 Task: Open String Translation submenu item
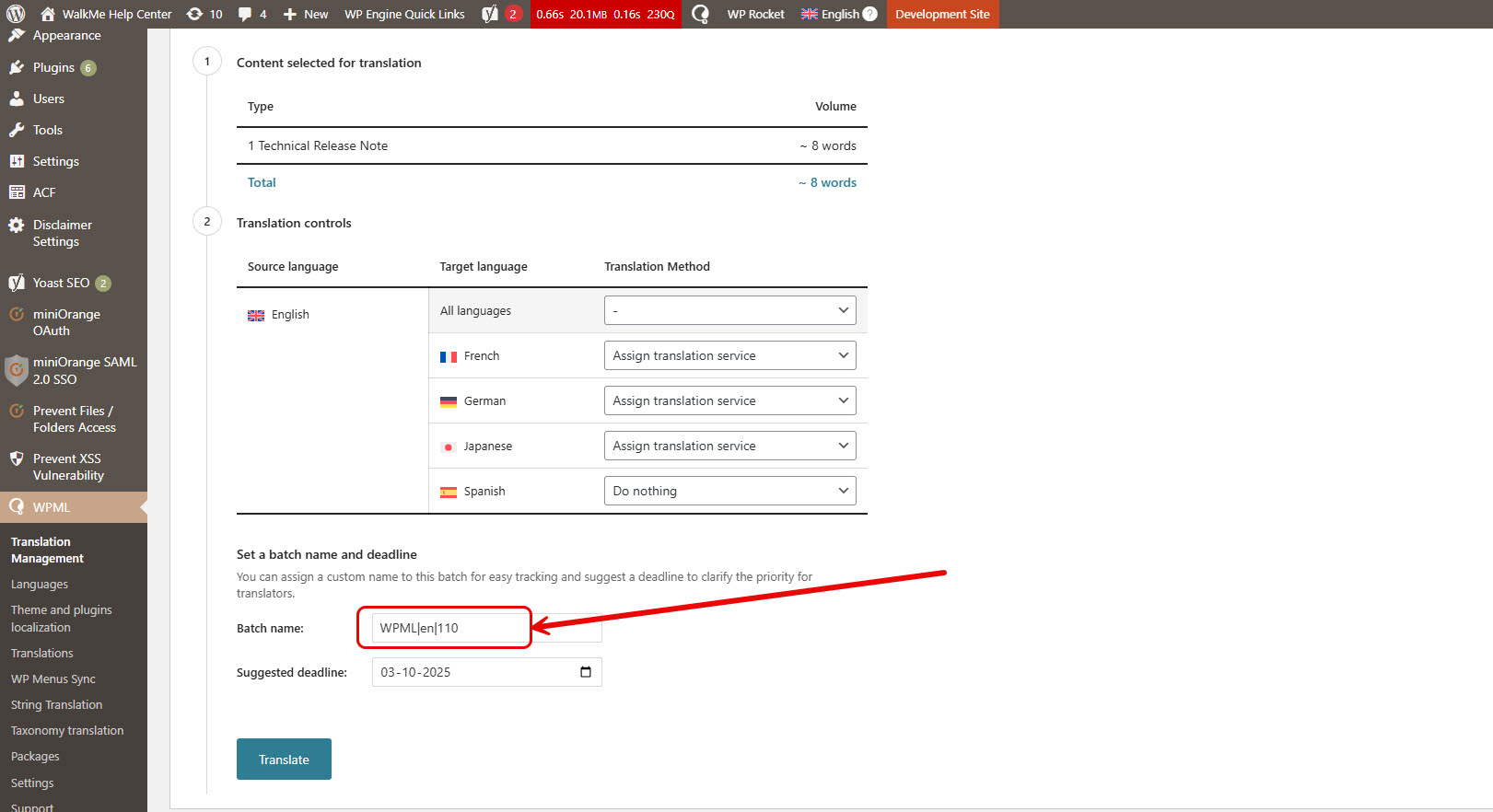(56, 704)
